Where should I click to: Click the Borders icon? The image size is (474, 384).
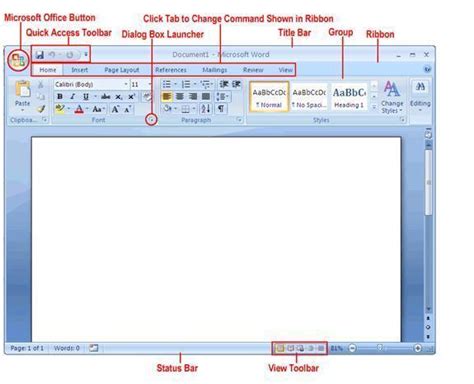click(186, 109)
